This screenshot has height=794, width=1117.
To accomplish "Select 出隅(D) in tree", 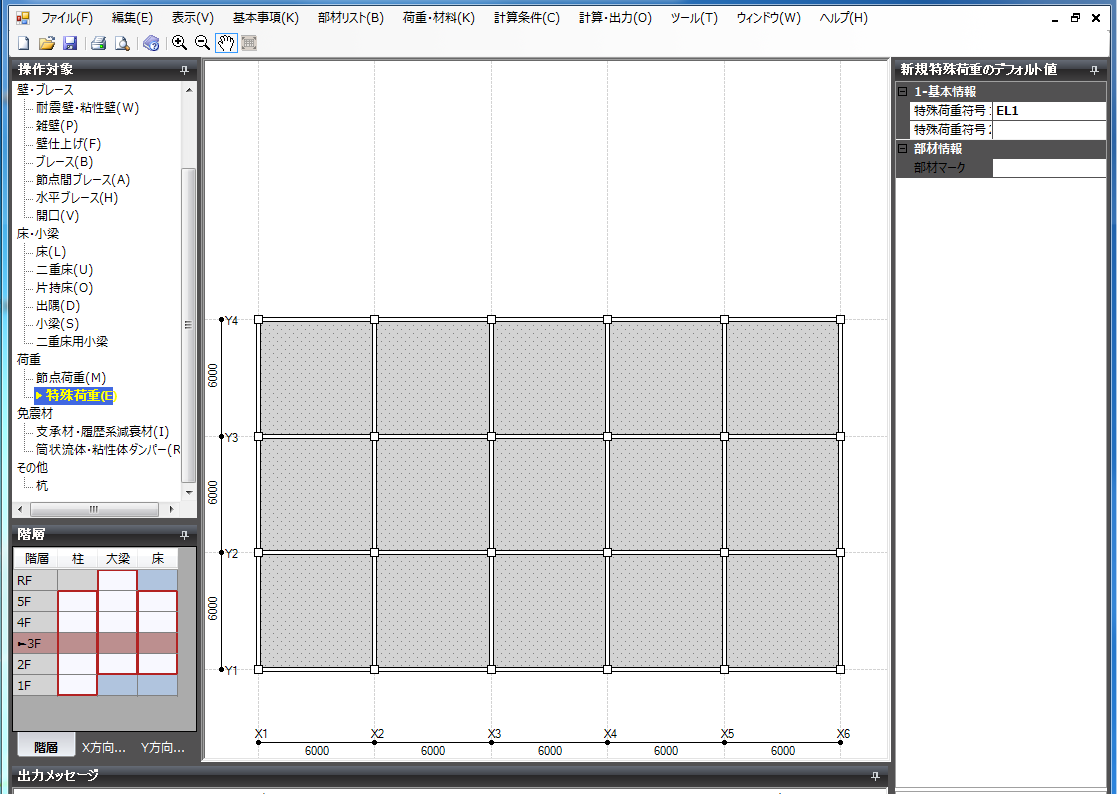I will coord(58,305).
